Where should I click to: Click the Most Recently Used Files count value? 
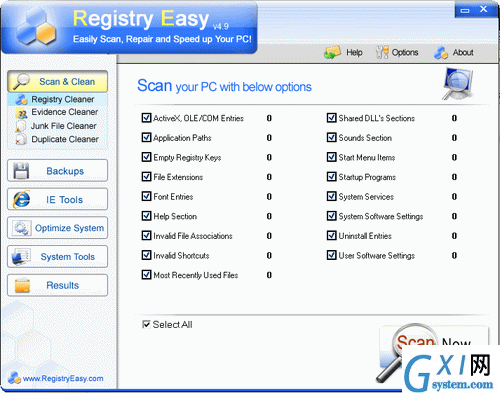pyautogui.click(x=269, y=275)
